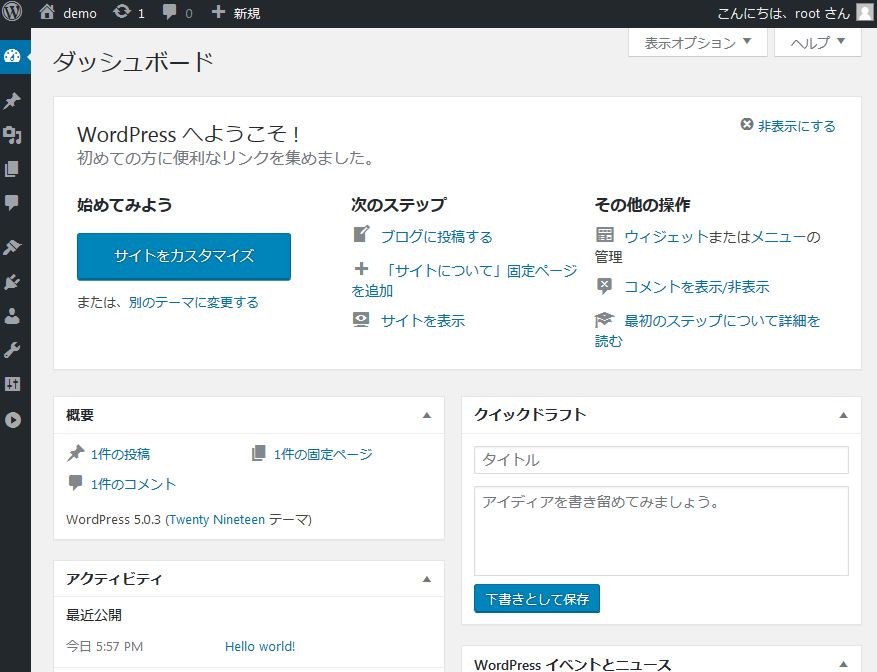This screenshot has width=877, height=672.
Task: Open Plugins plug icon in sidebar
Action: (12, 281)
